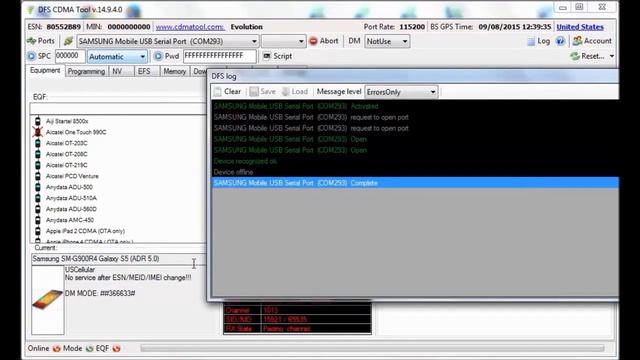
Task: Expand the Samsung serial port dropdown
Action: tap(254, 42)
